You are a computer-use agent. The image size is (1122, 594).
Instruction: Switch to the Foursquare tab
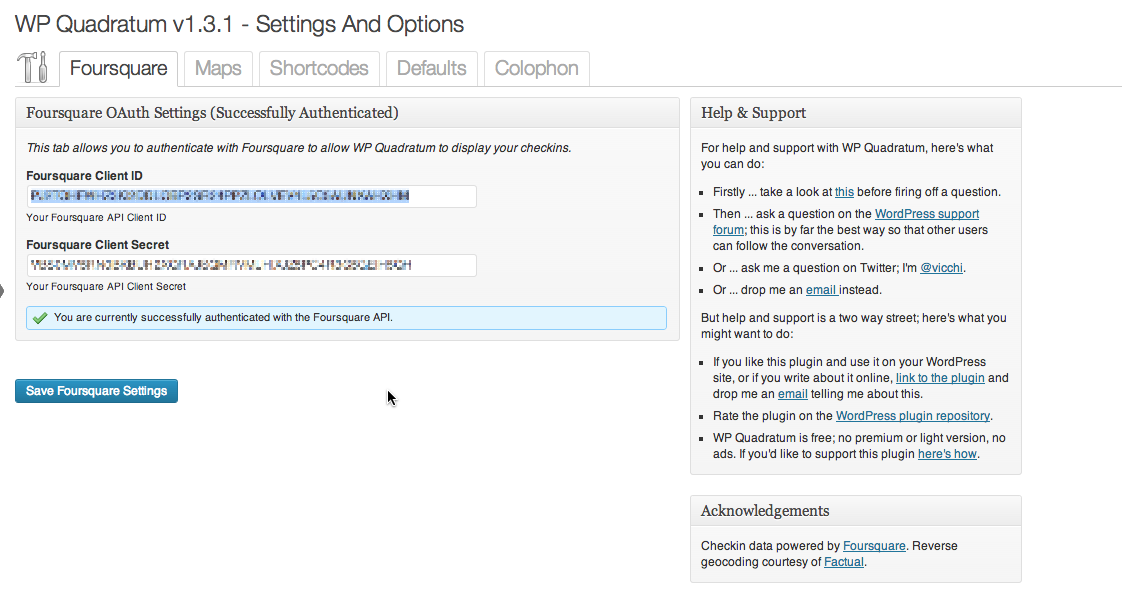119,69
